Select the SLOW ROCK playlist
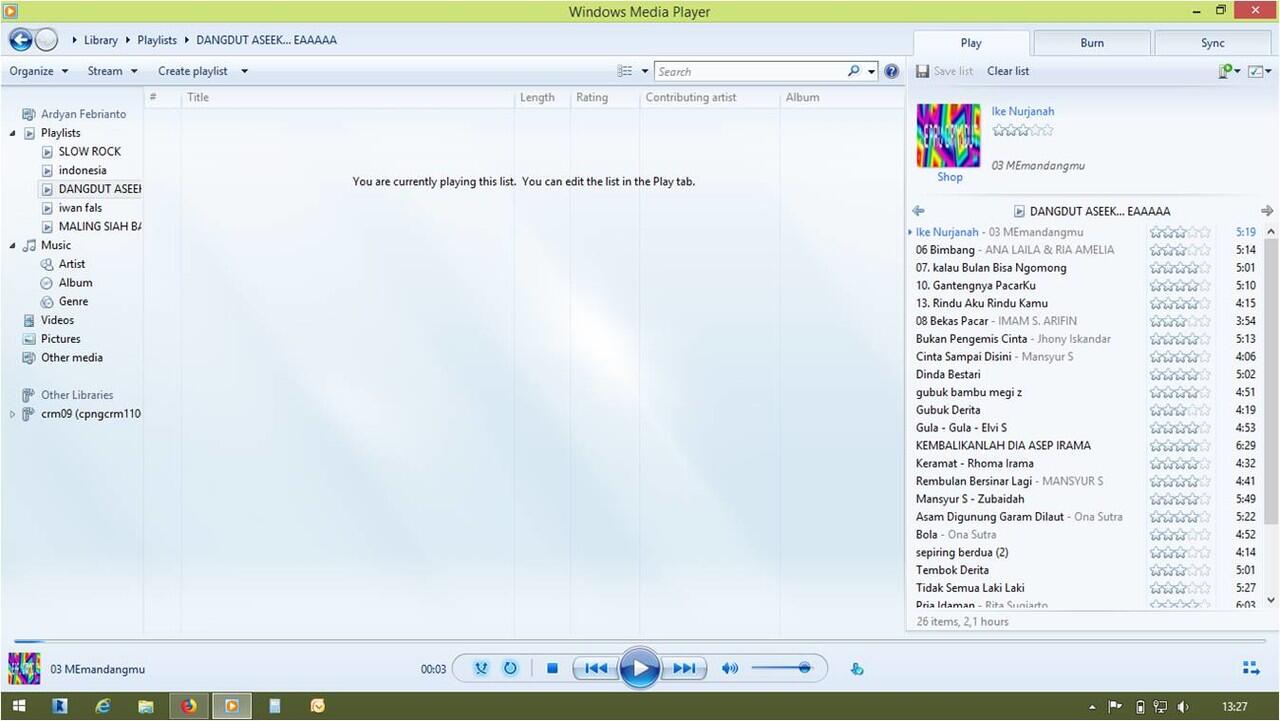 [89, 152]
